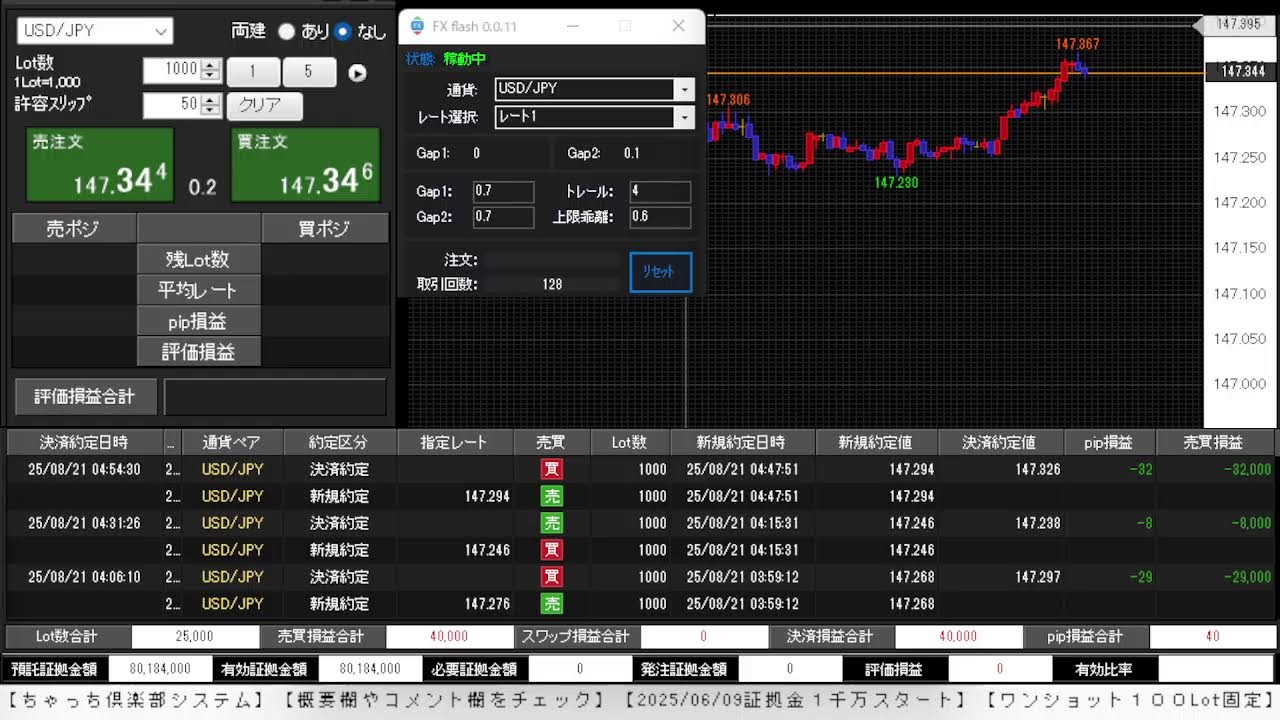Click the lot preset button 1

253,71
